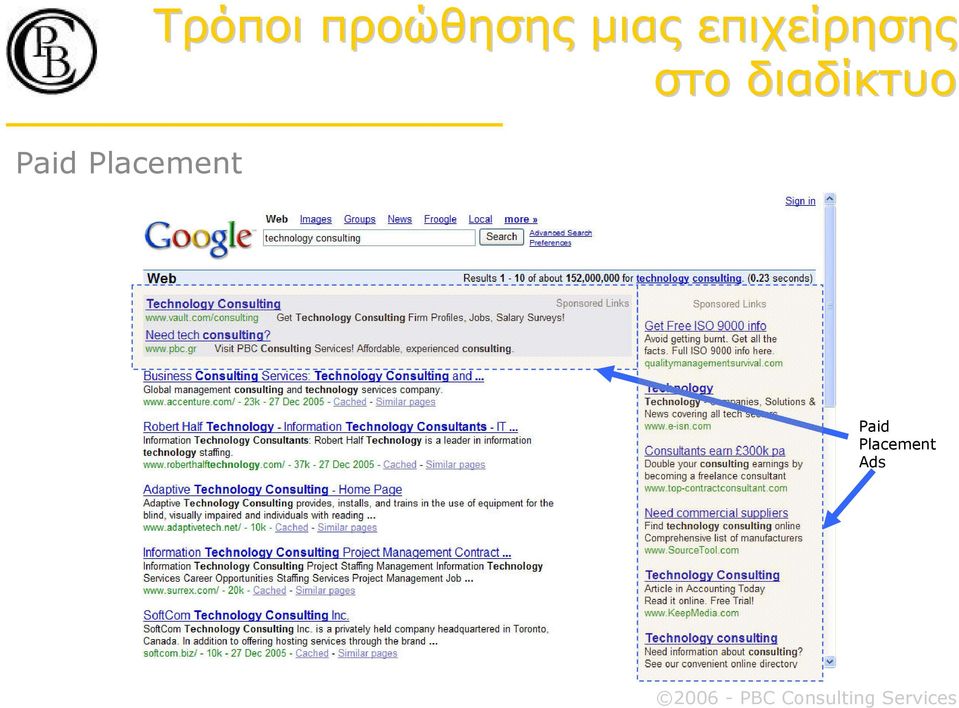Click the Need tech consulting? ad
Screen dimensions: 959x708
pyautogui.click(x=208, y=335)
